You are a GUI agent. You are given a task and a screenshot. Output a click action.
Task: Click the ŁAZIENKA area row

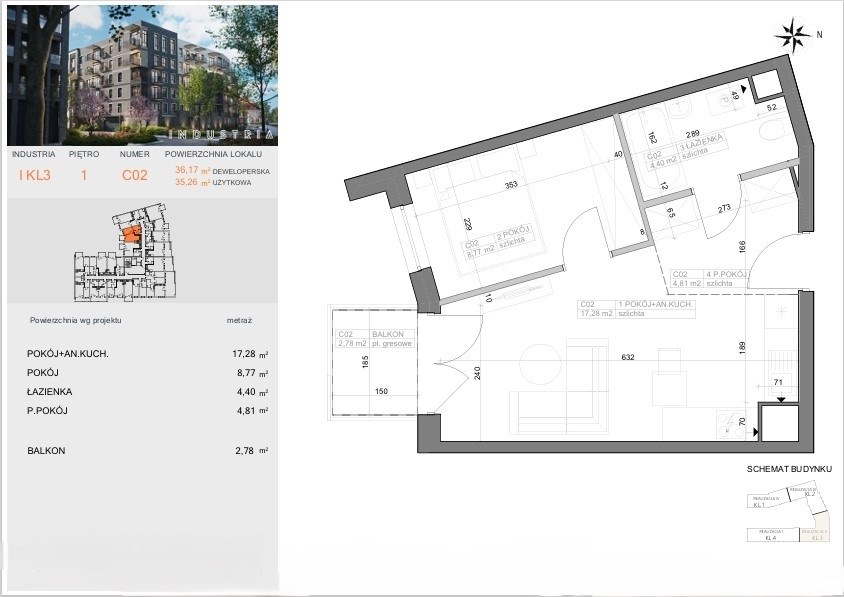pyautogui.click(x=140, y=392)
